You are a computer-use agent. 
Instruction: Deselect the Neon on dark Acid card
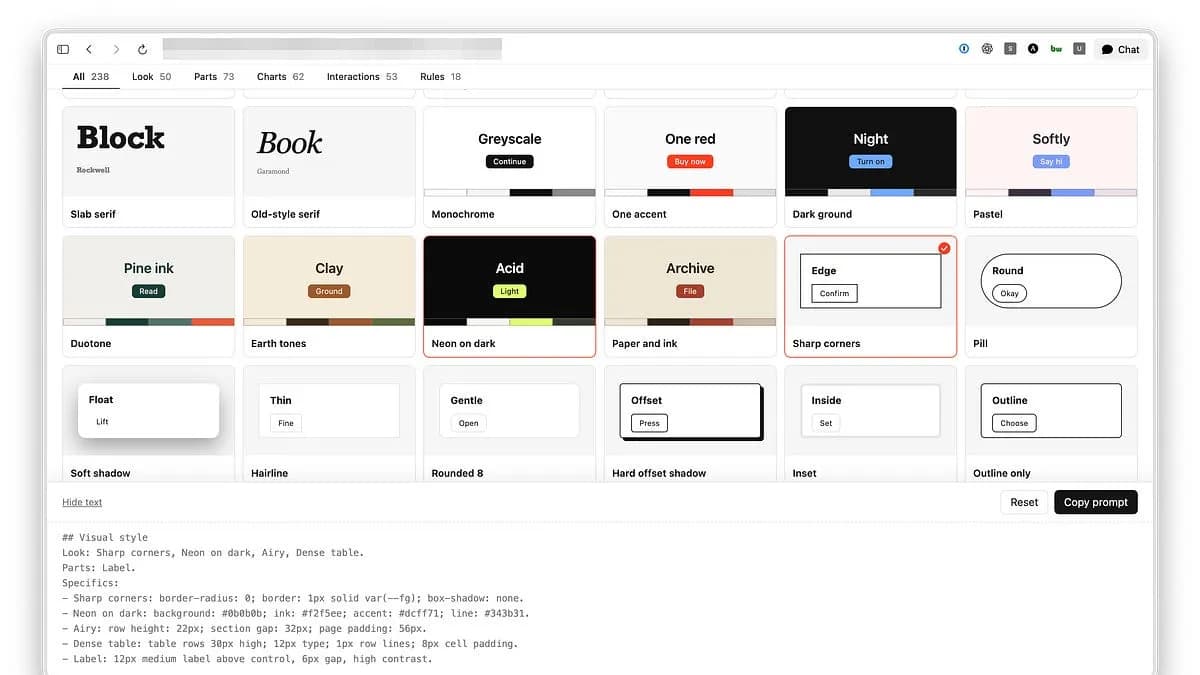point(510,296)
